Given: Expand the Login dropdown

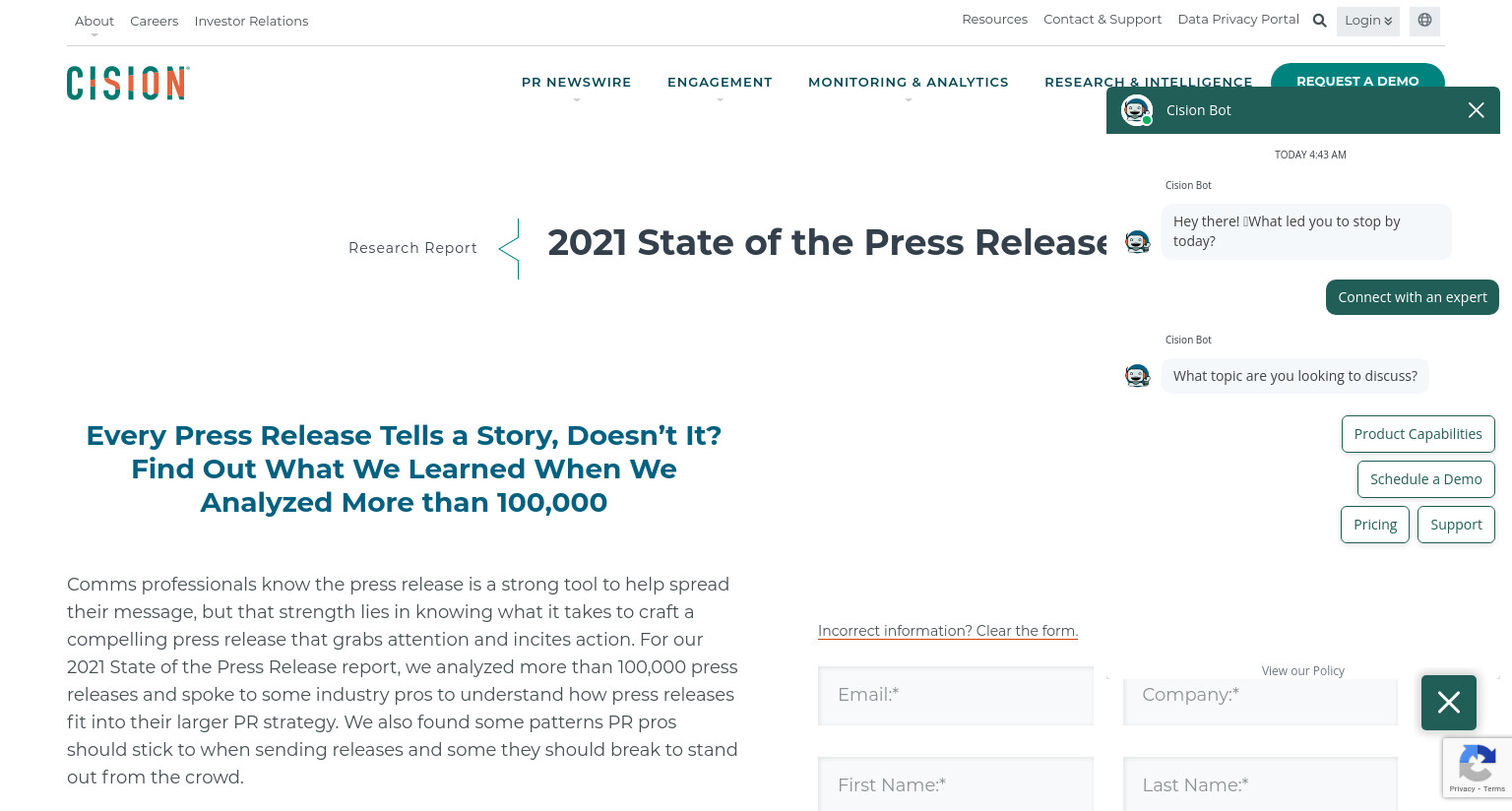Looking at the screenshot, I should tap(1367, 21).
